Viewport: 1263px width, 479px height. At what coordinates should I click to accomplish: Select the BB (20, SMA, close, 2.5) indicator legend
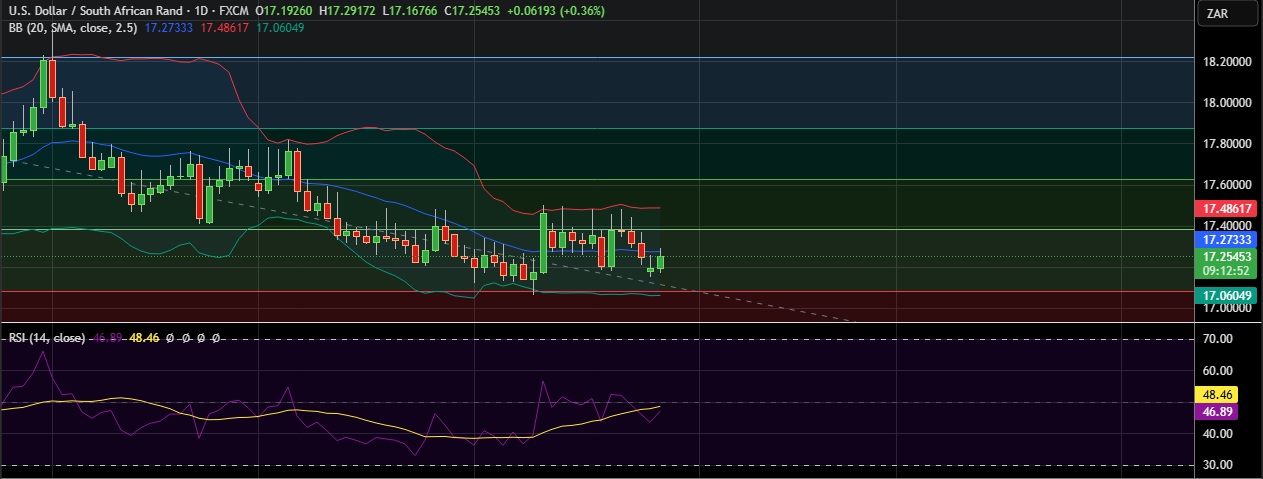(x=72, y=28)
